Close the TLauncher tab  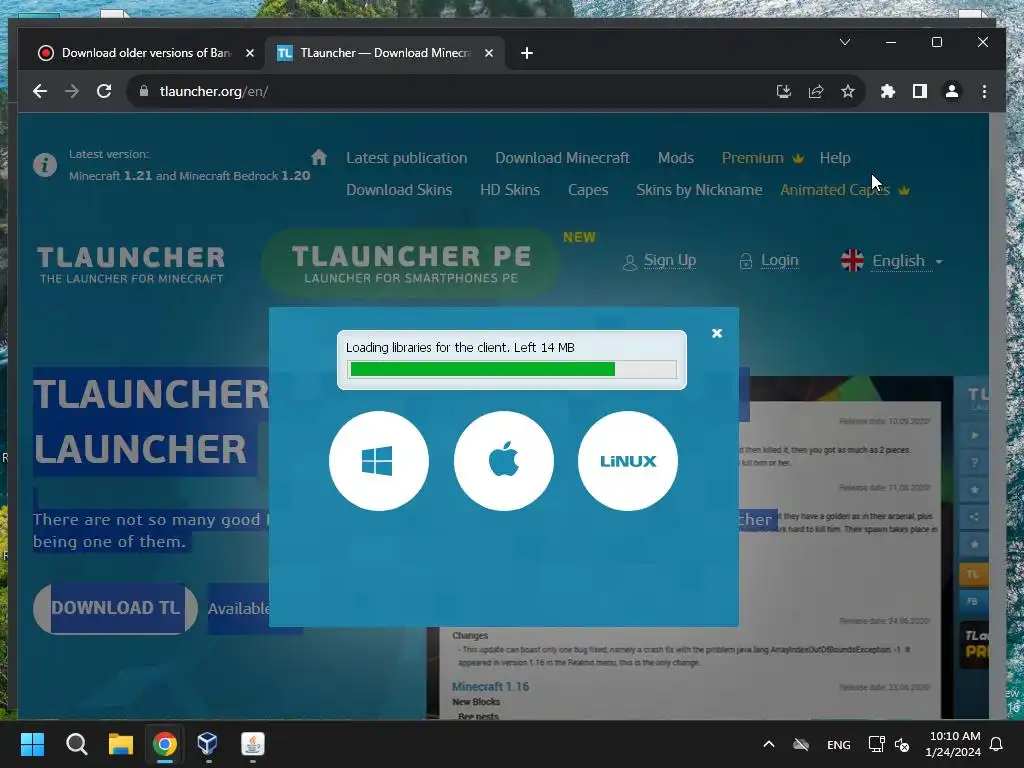(488, 53)
